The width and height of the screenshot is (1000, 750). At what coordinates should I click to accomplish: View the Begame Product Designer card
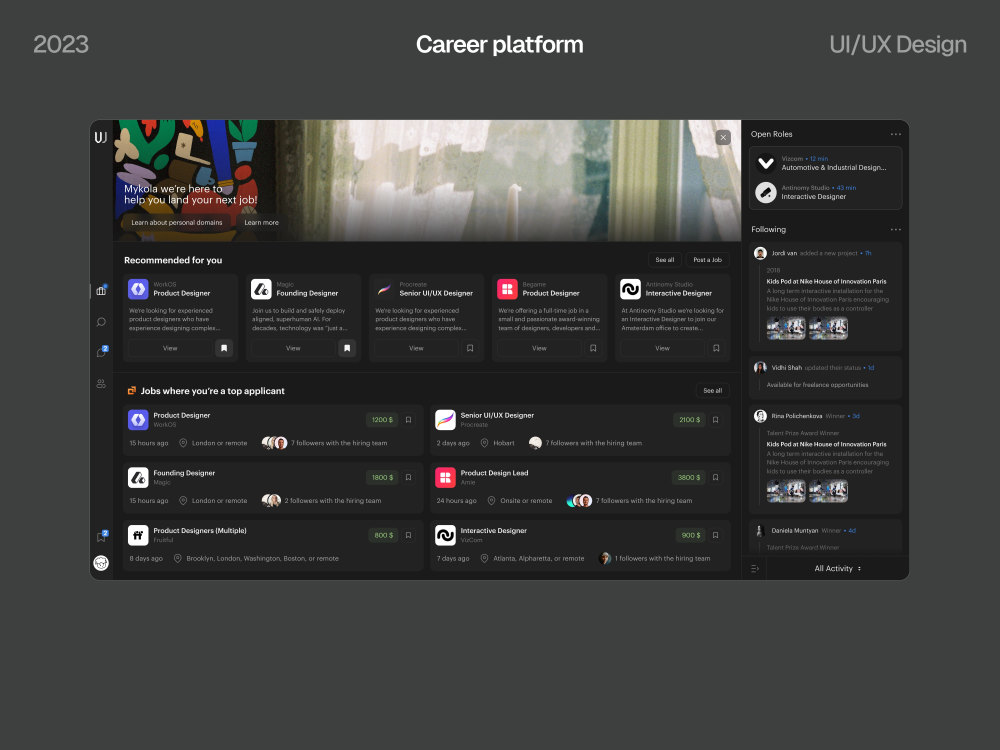point(540,348)
